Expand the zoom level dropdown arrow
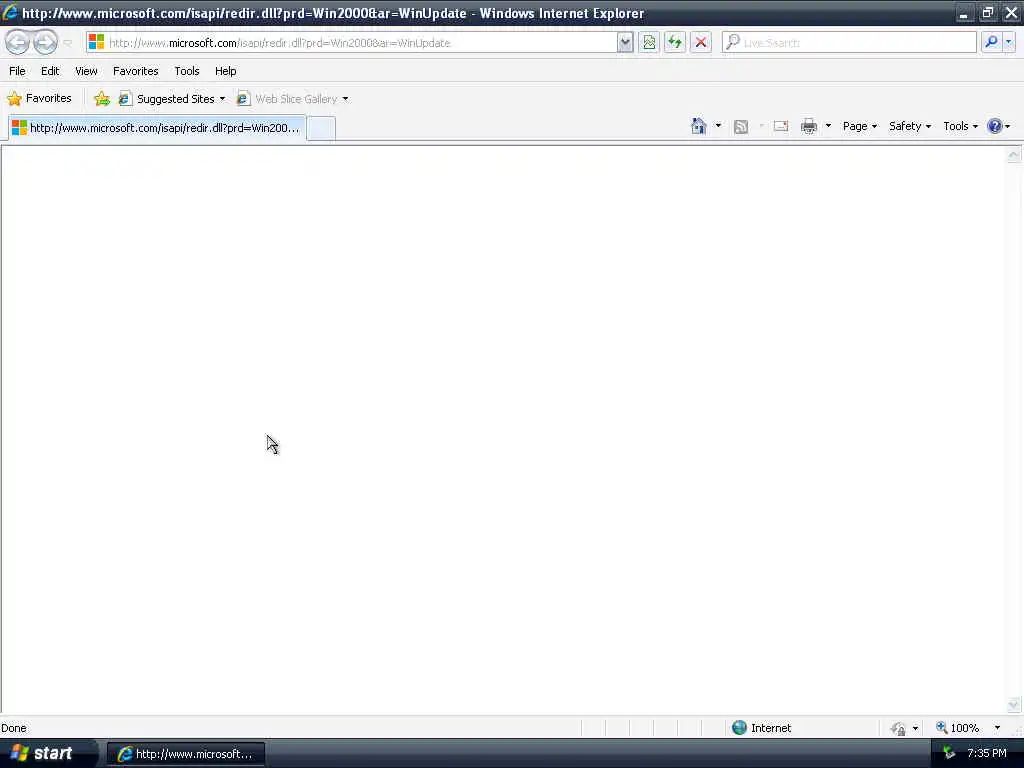Image resolution: width=1024 pixels, height=768 pixels. 997,728
